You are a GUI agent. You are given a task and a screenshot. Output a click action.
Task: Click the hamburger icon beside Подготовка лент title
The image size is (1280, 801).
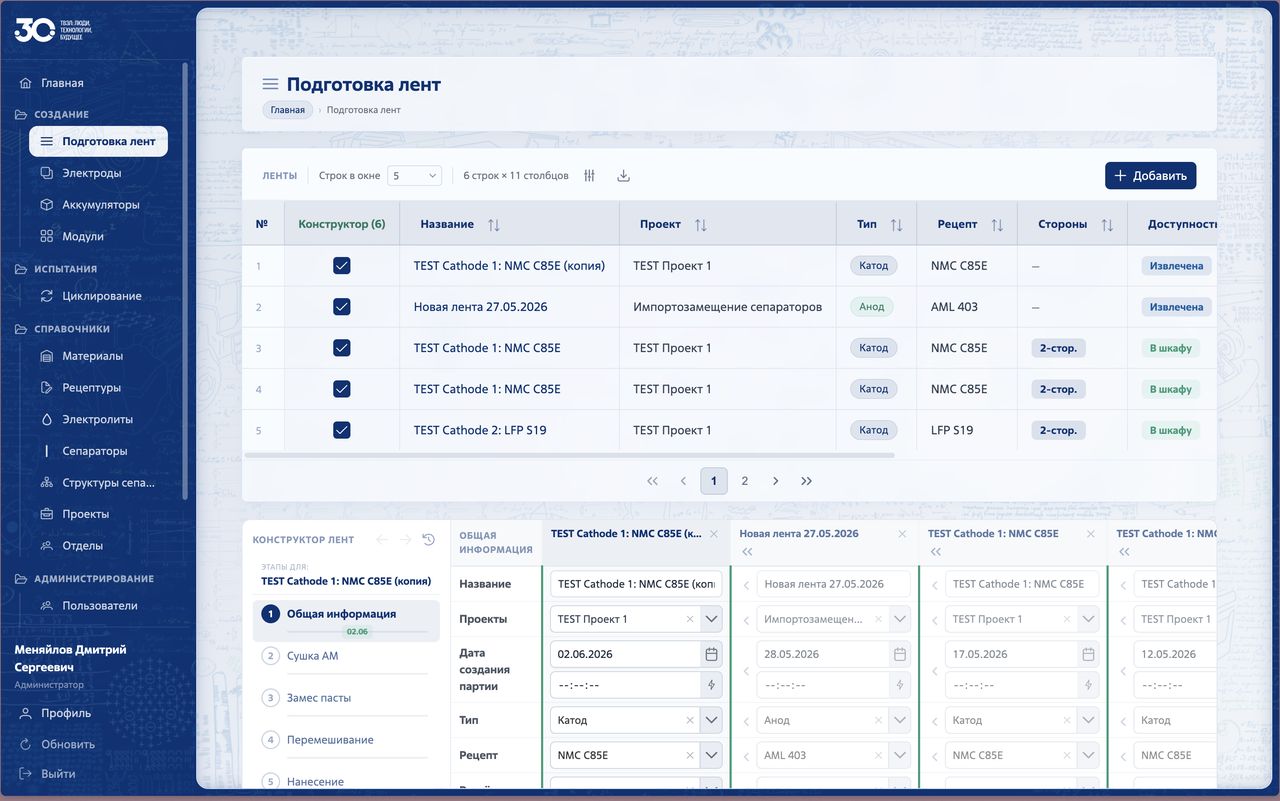(x=270, y=84)
